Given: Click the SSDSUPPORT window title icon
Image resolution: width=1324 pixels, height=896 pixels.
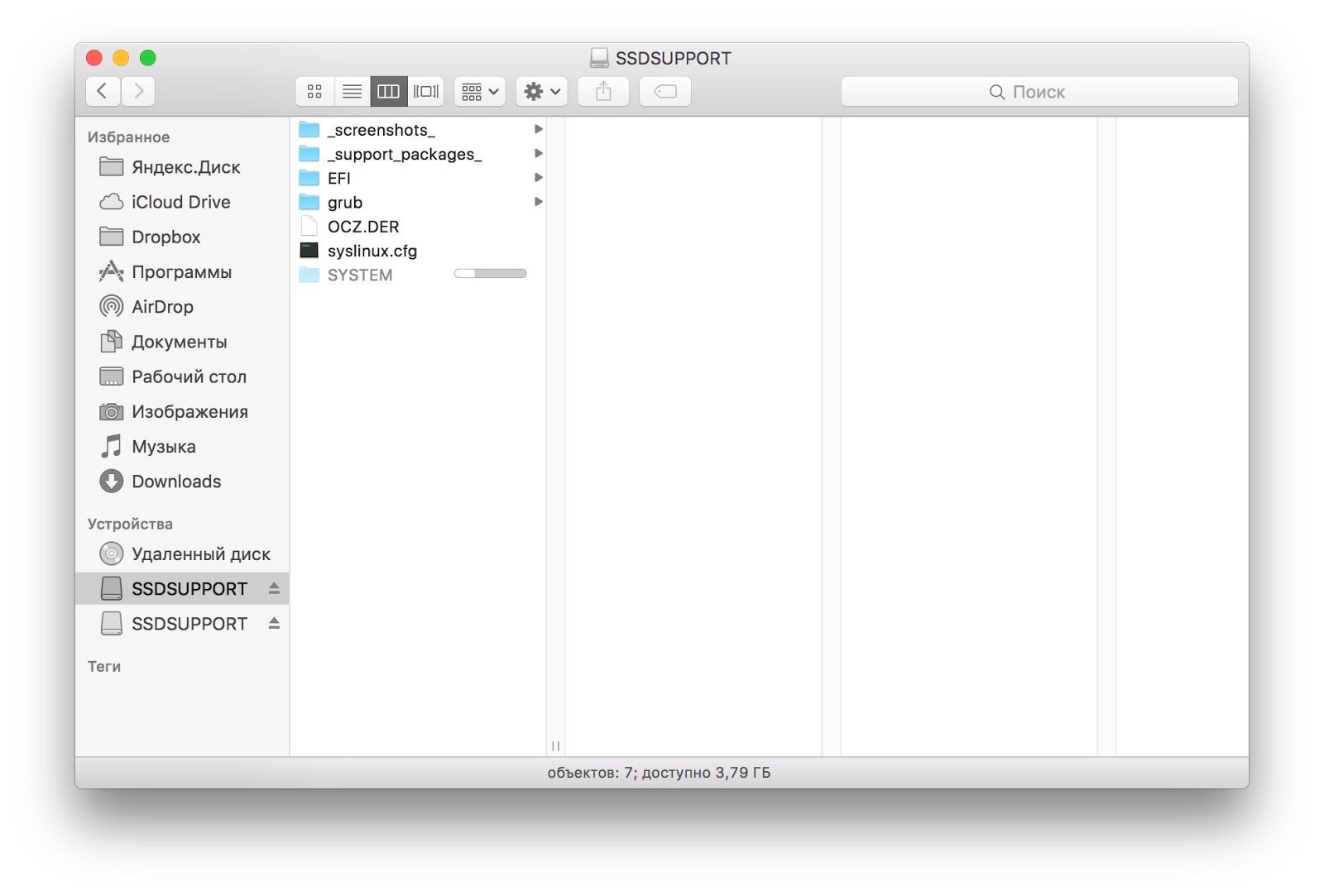Looking at the screenshot, I should point(599,58).
